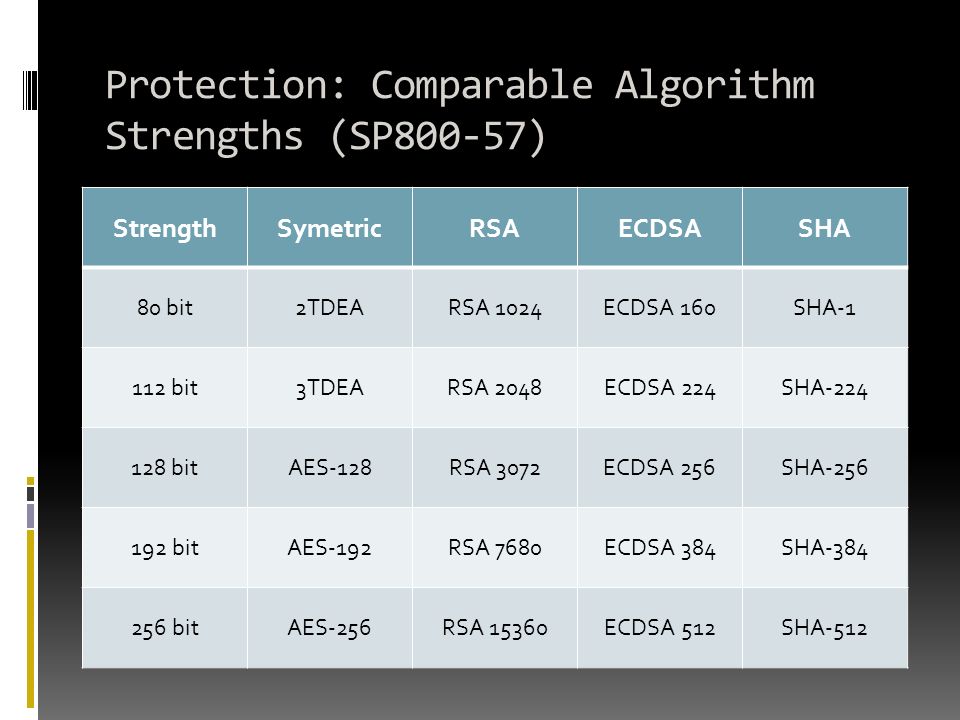Click the SHA header cell
The height and width of the screenshot is (720, 960).
pyautogui.click(x=825, y=227)
